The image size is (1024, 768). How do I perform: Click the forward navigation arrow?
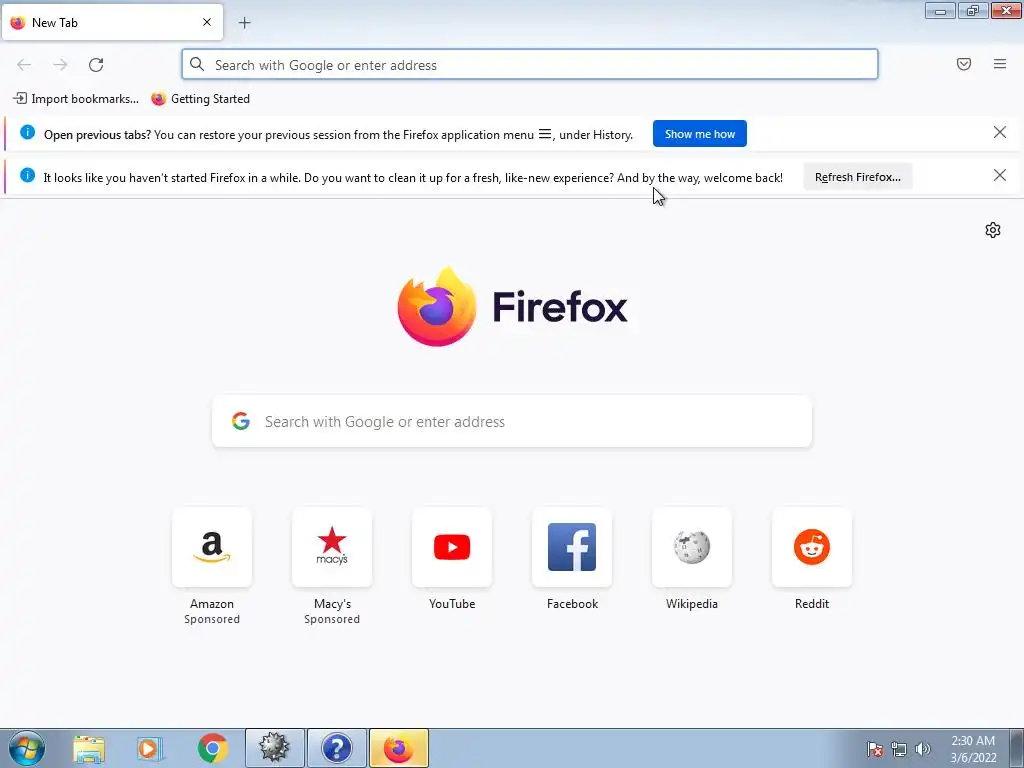(60, 65)
